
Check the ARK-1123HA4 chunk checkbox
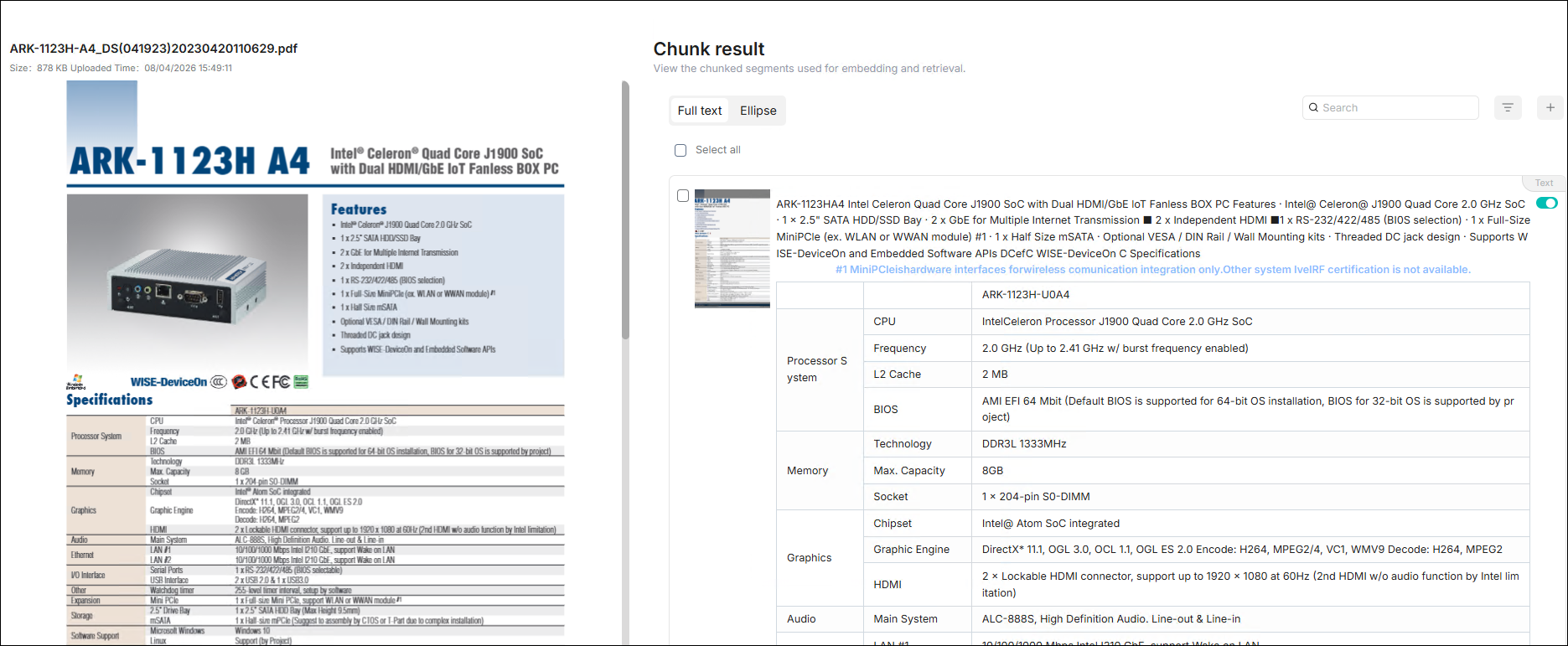pyautogui.click(x=683, y=195)
